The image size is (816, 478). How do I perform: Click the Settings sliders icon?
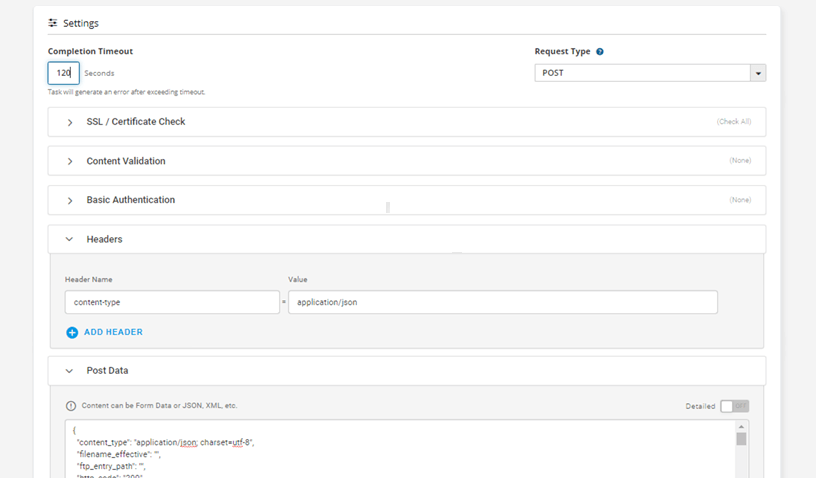(53, 23)
